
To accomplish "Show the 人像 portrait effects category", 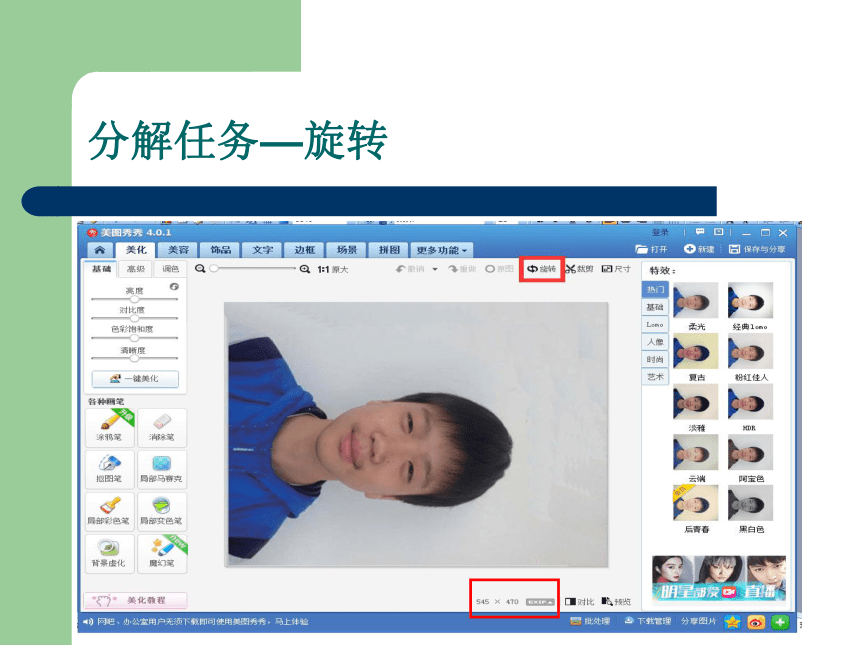I will 655,342.
